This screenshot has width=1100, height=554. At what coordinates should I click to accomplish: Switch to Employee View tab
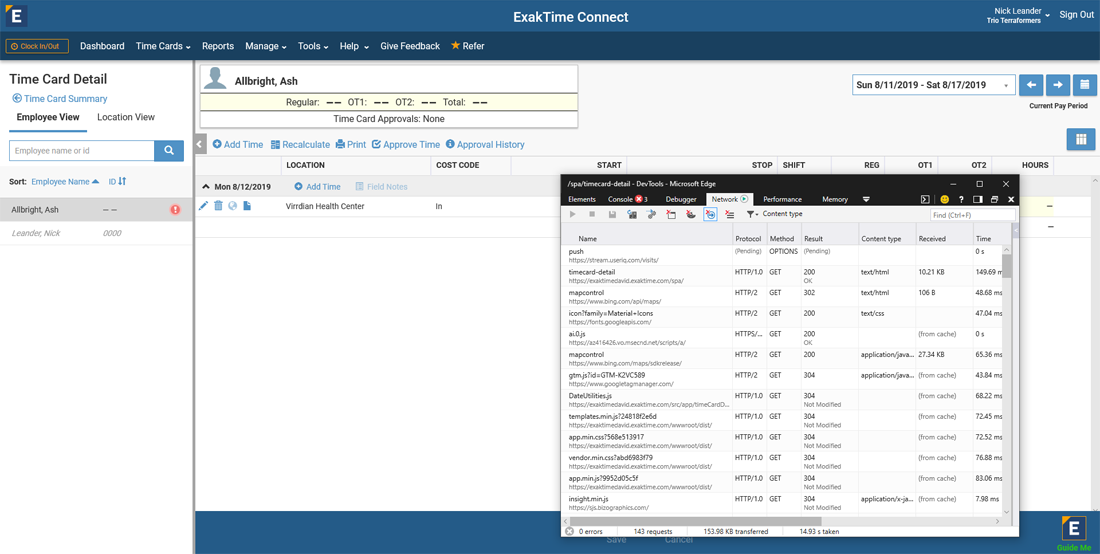pos(48,117)
